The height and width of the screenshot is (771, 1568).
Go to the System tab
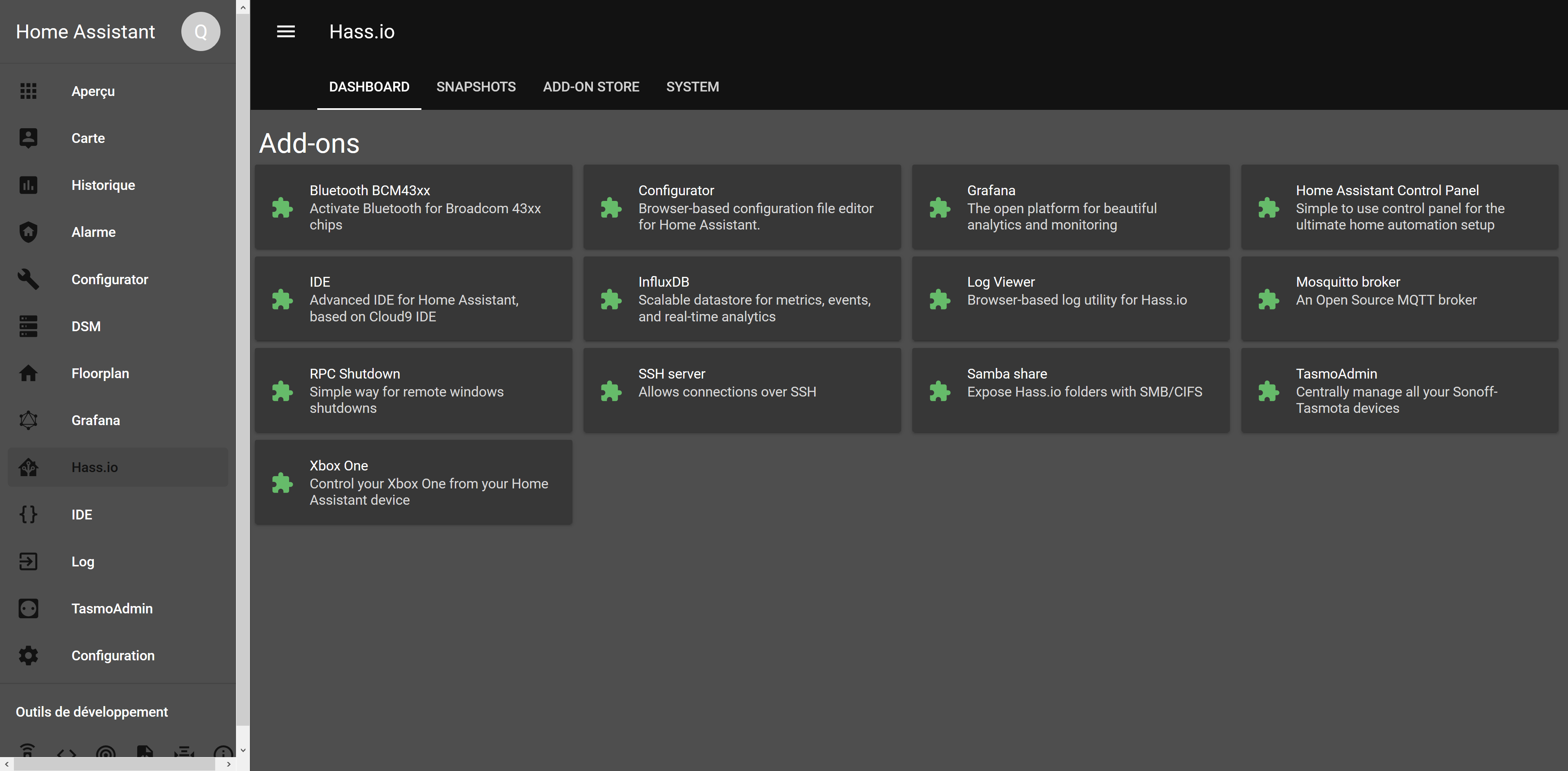click(692, 87)
